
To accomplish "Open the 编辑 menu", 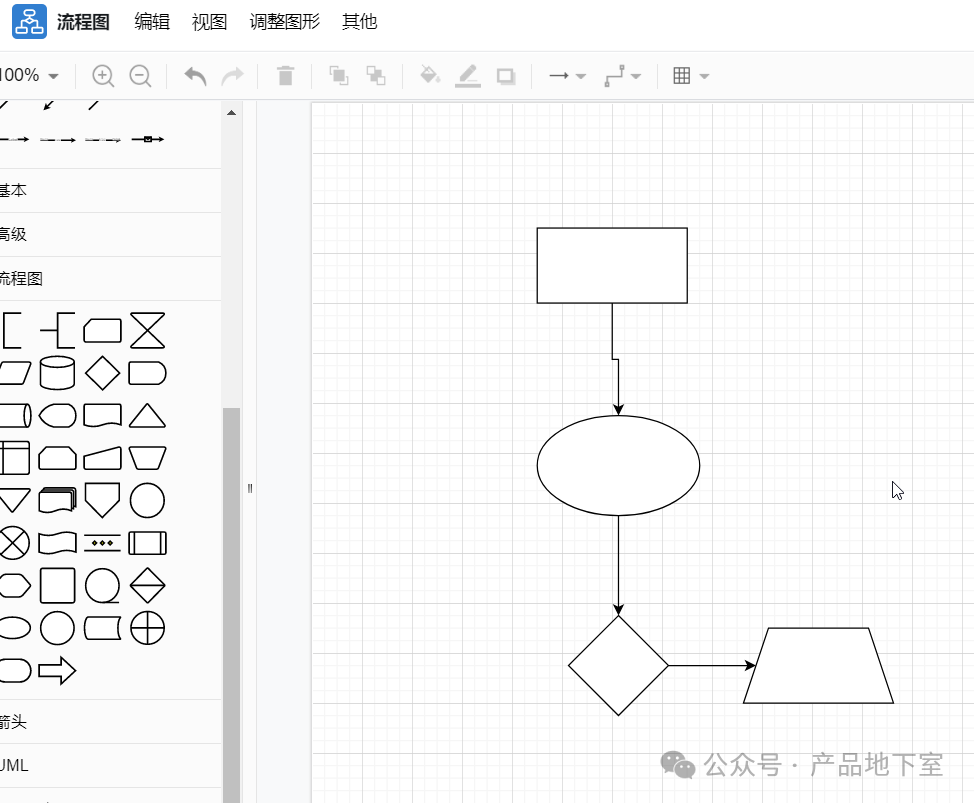I will (152, 22).
